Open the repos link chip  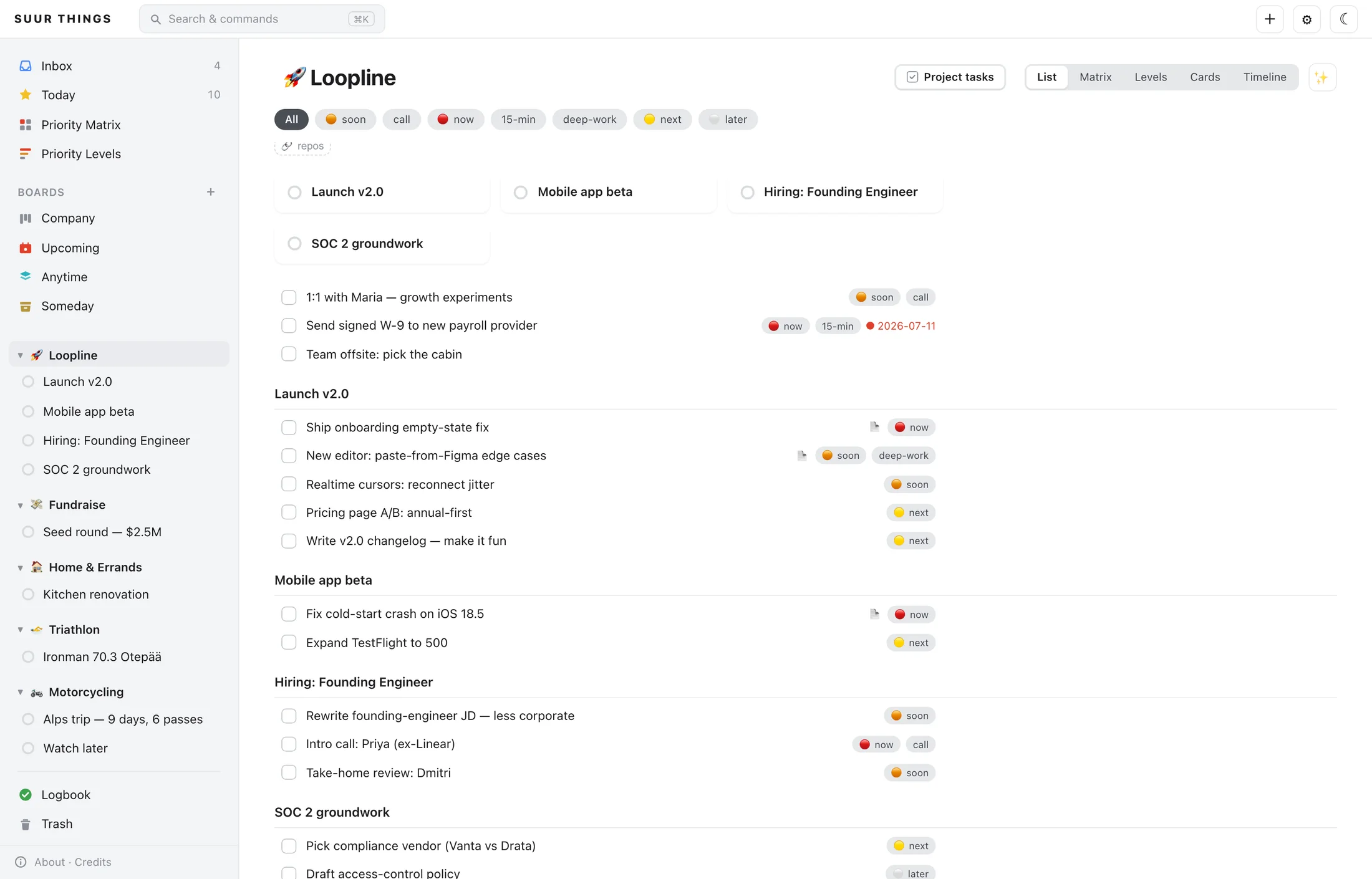pos(302,146)
